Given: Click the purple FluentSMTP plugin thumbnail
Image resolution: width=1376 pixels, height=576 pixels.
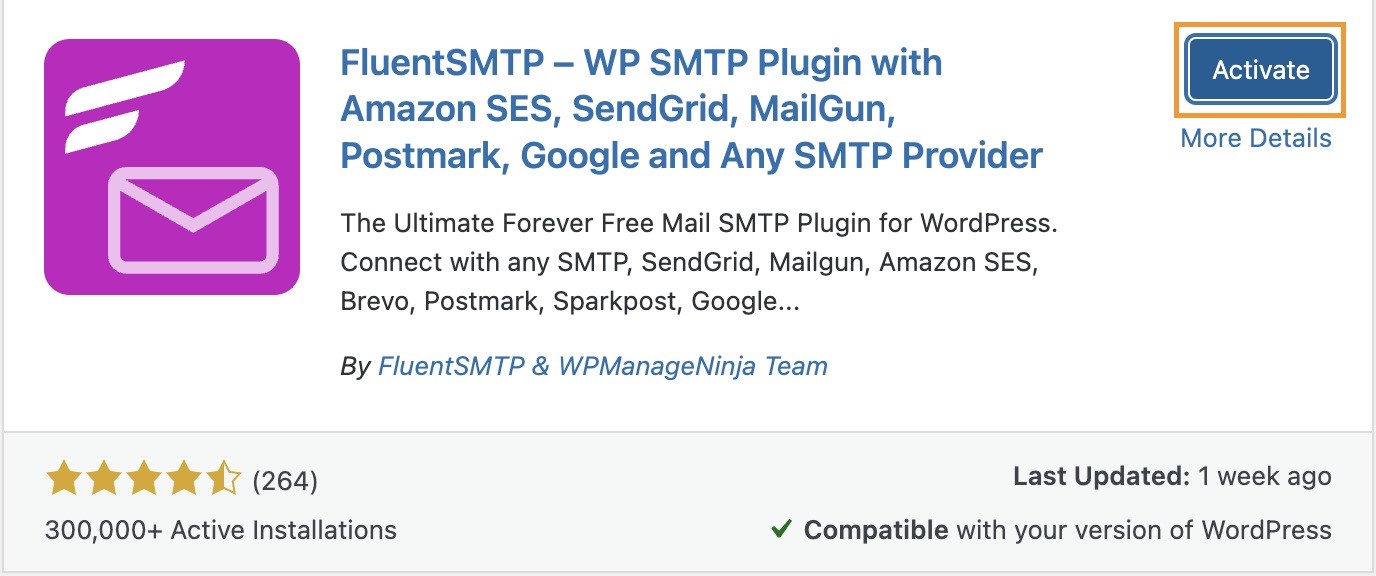Looking at the screenshot, I should click(172, 167).
